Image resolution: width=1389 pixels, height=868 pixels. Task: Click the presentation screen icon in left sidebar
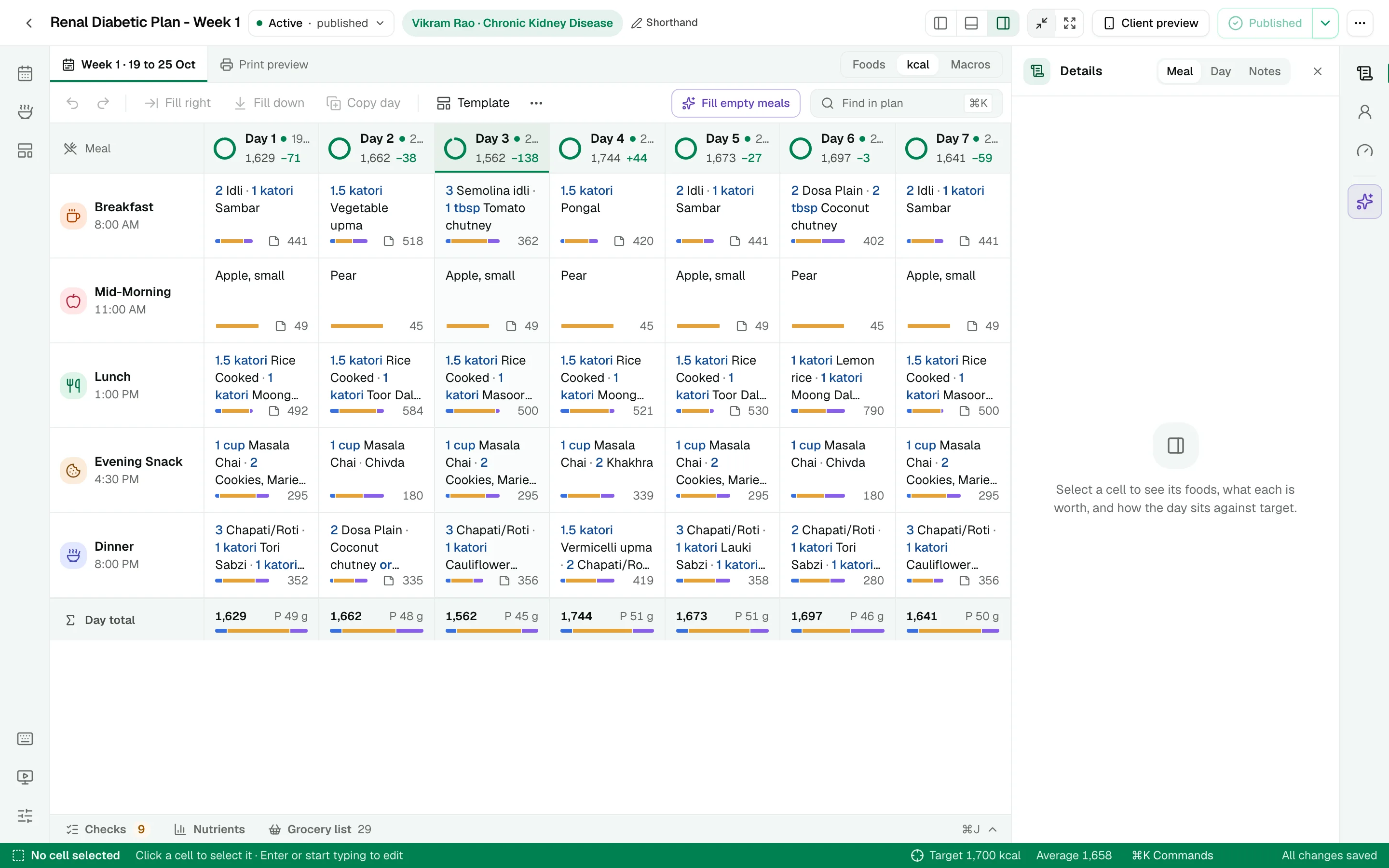[x=25, y=777]
